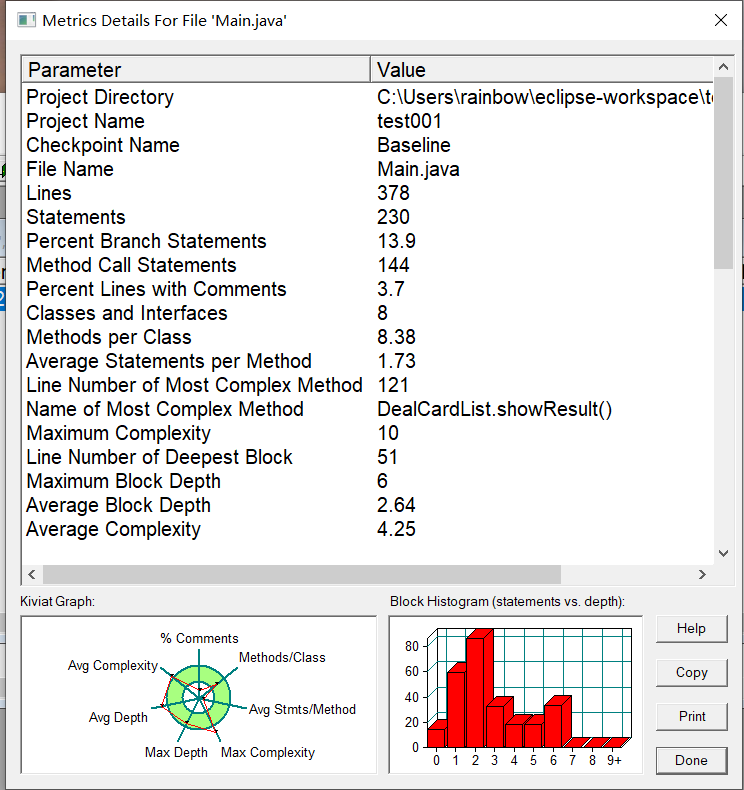Select the Classes and Interfaces row

point(368,313)
